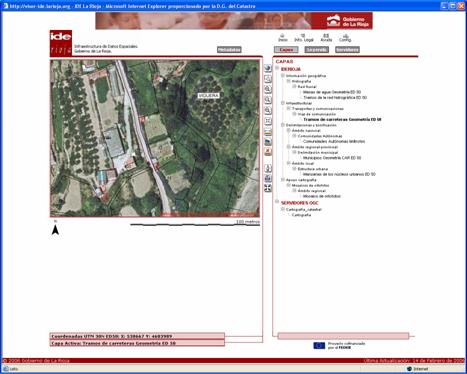Collapse the Ámbito nacional node
The height and width of the screenshot is (374, 467).
coord(289,130)
